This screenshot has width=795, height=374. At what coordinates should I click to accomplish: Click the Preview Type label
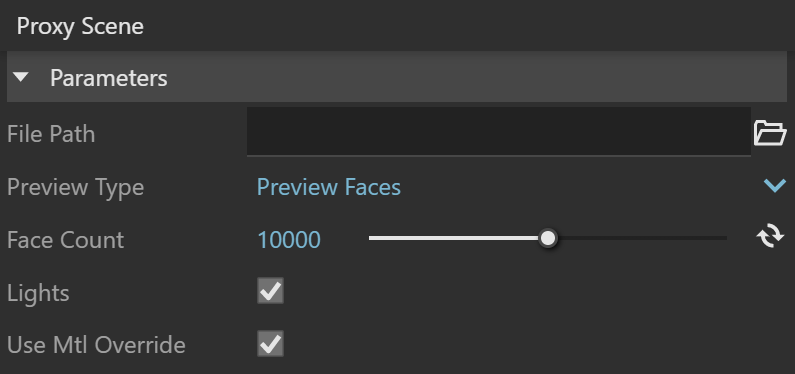pos(76,188)
